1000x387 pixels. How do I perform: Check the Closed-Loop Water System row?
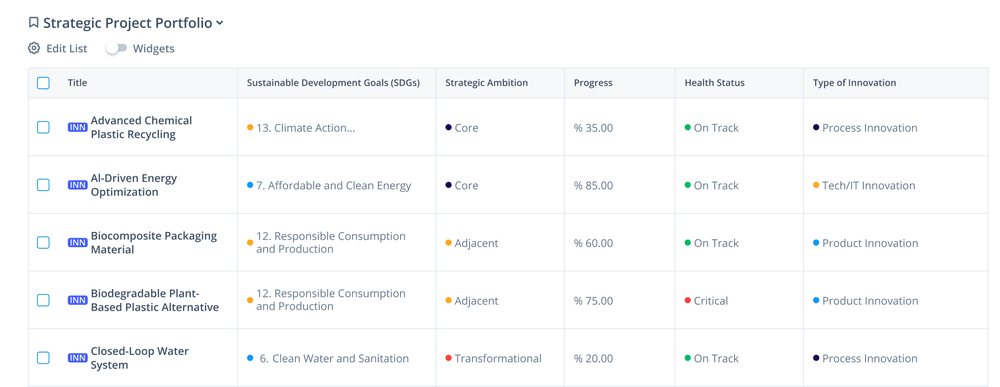coord(43,358)
